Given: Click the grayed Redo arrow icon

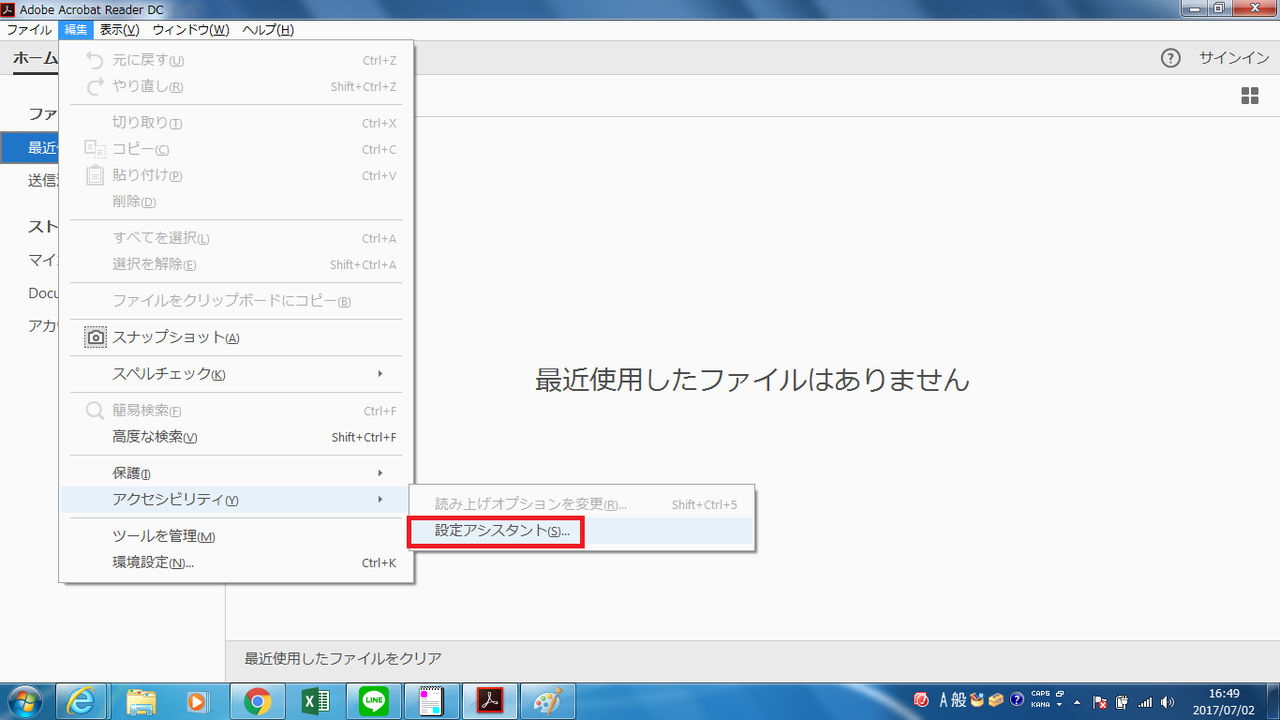Looking at the screenshot, I should 95,86.
